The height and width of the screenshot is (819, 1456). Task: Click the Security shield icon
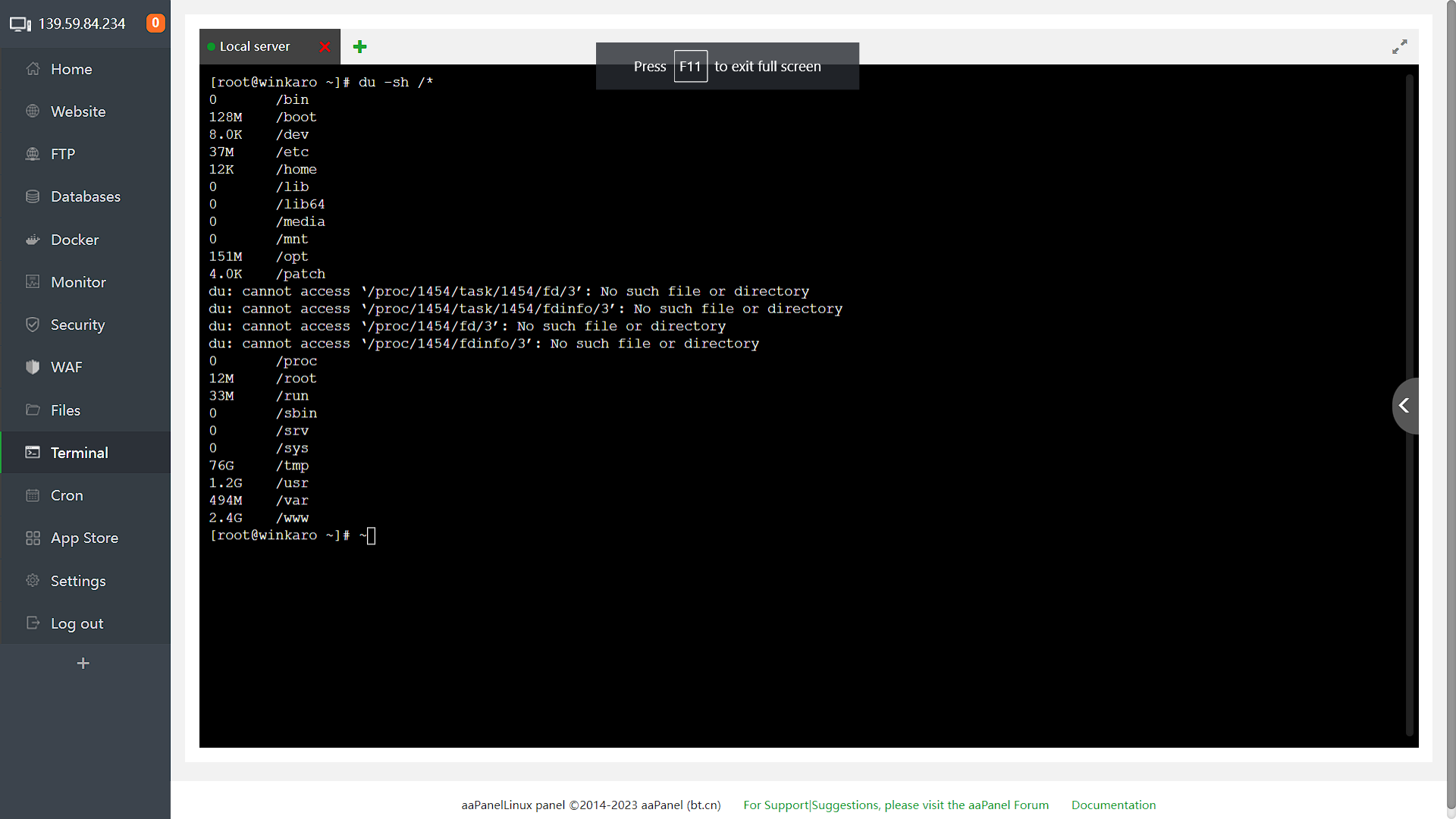click(33, 325)
